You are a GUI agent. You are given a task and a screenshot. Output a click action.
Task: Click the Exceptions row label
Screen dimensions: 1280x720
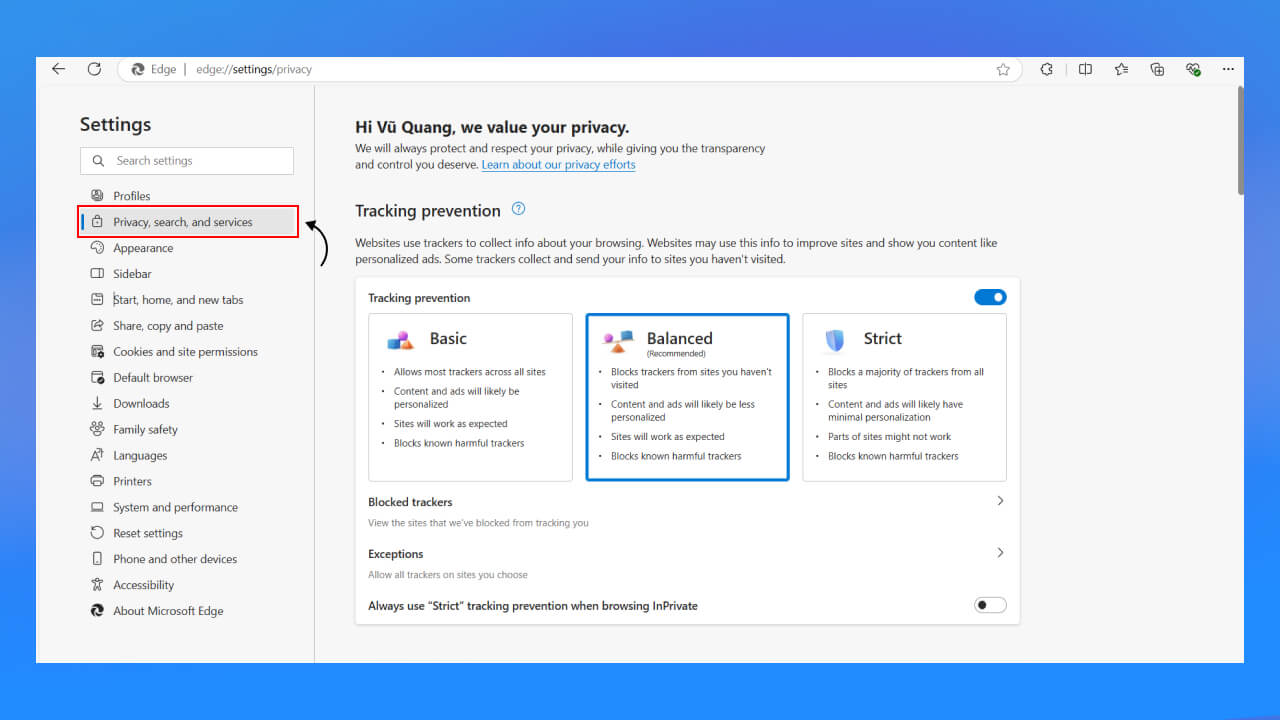395,554
